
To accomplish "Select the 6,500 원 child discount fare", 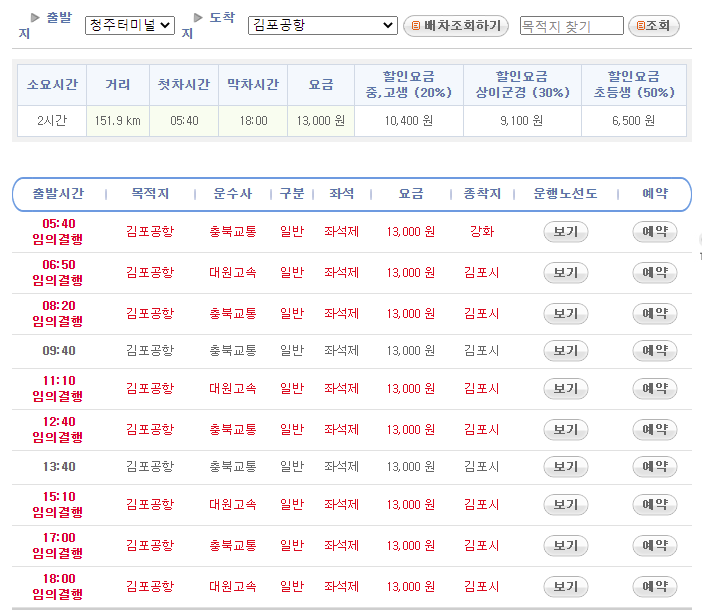I will pos(634,121).
